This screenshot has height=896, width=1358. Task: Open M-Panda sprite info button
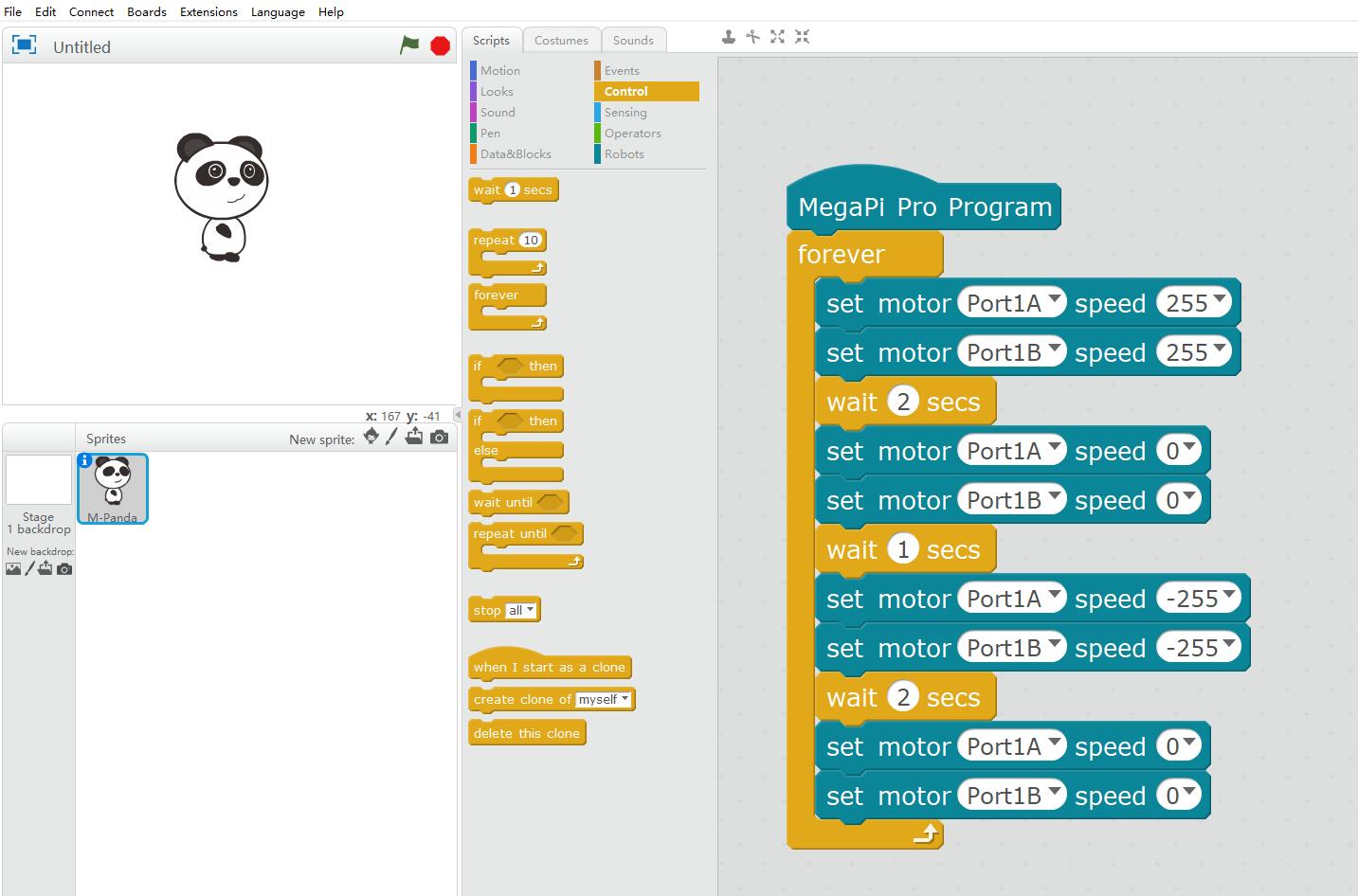click(85, 460)
